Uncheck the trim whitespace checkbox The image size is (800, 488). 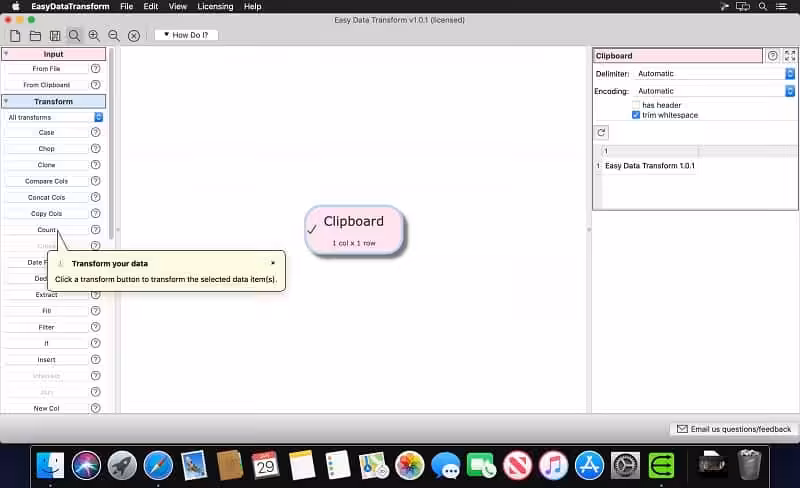tap(636, 115)
